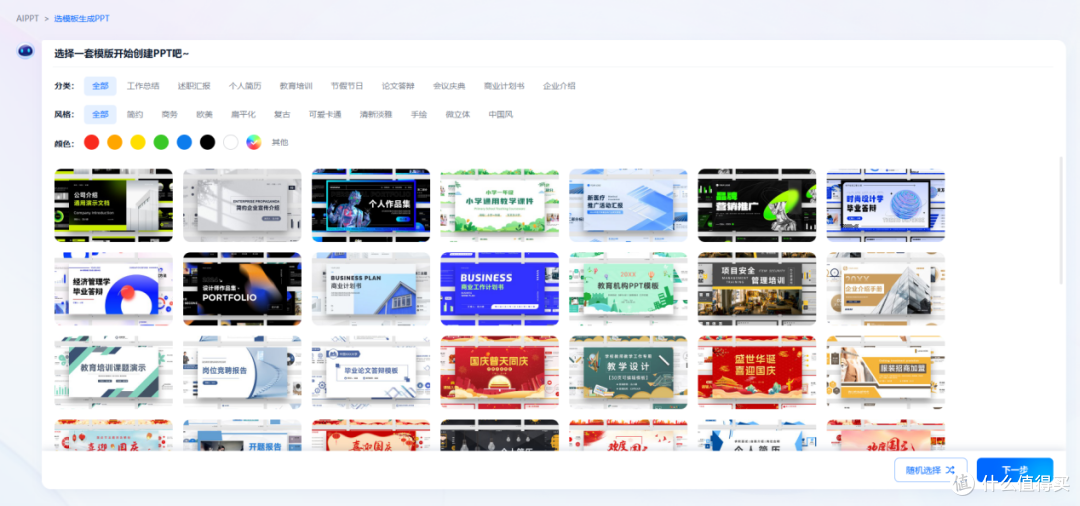Choose the 中国风 style
Image resolution: width=1080 pixels, height=506 pixels.
click(x=501, y=114)
